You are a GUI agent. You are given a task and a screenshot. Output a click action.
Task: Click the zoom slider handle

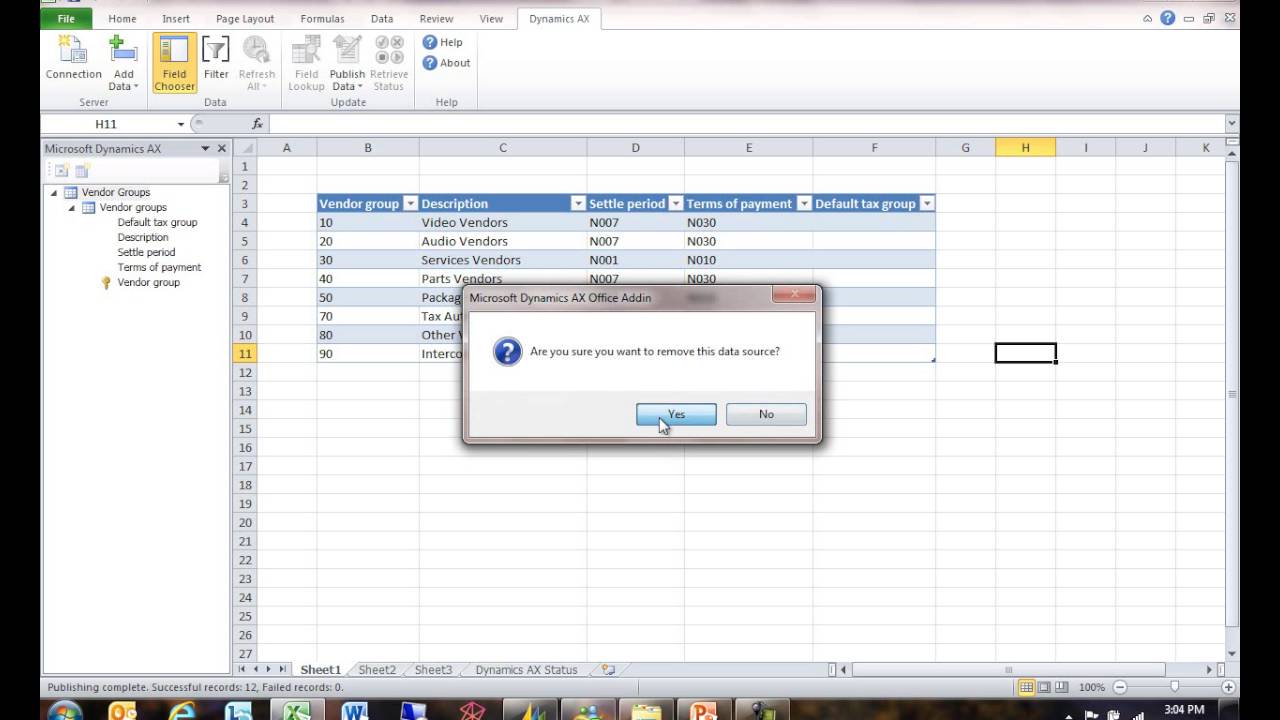[1174, 687]
